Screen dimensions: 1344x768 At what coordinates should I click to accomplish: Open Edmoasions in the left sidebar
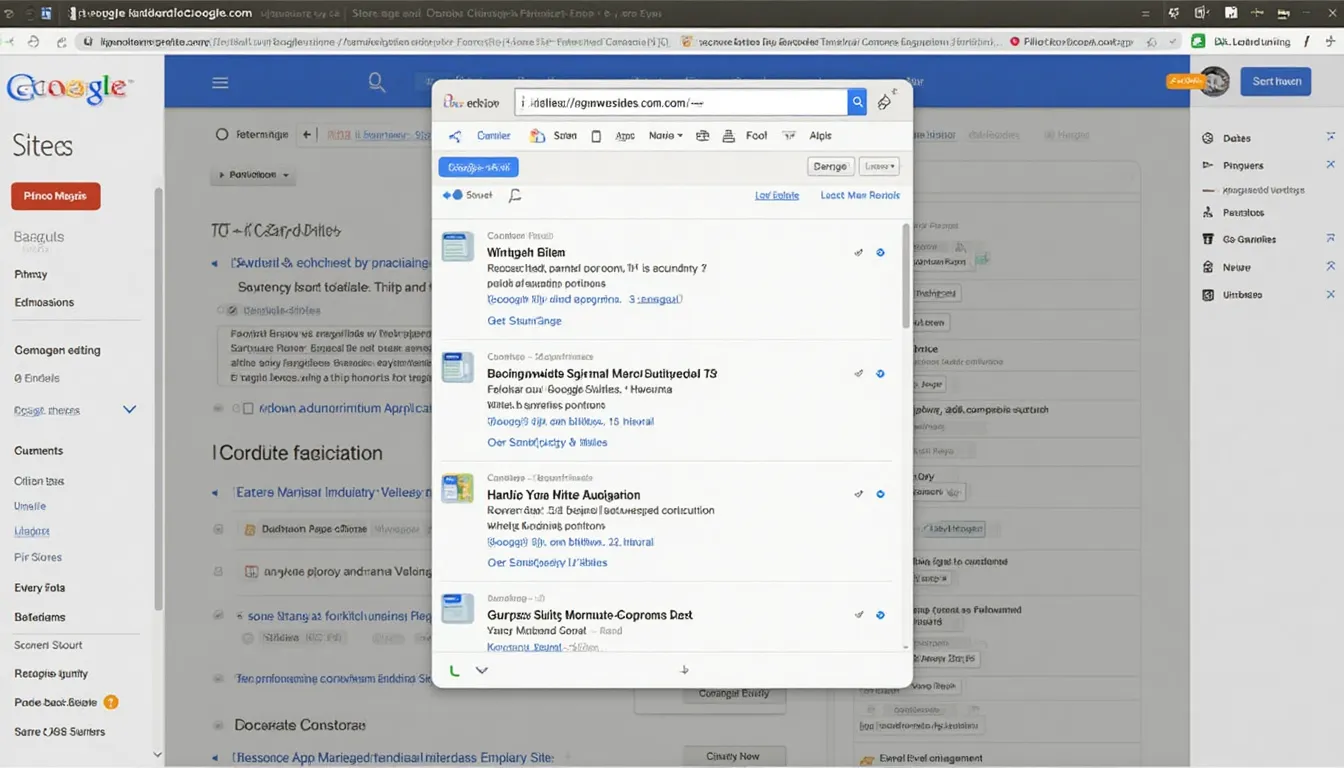point(44,302)
